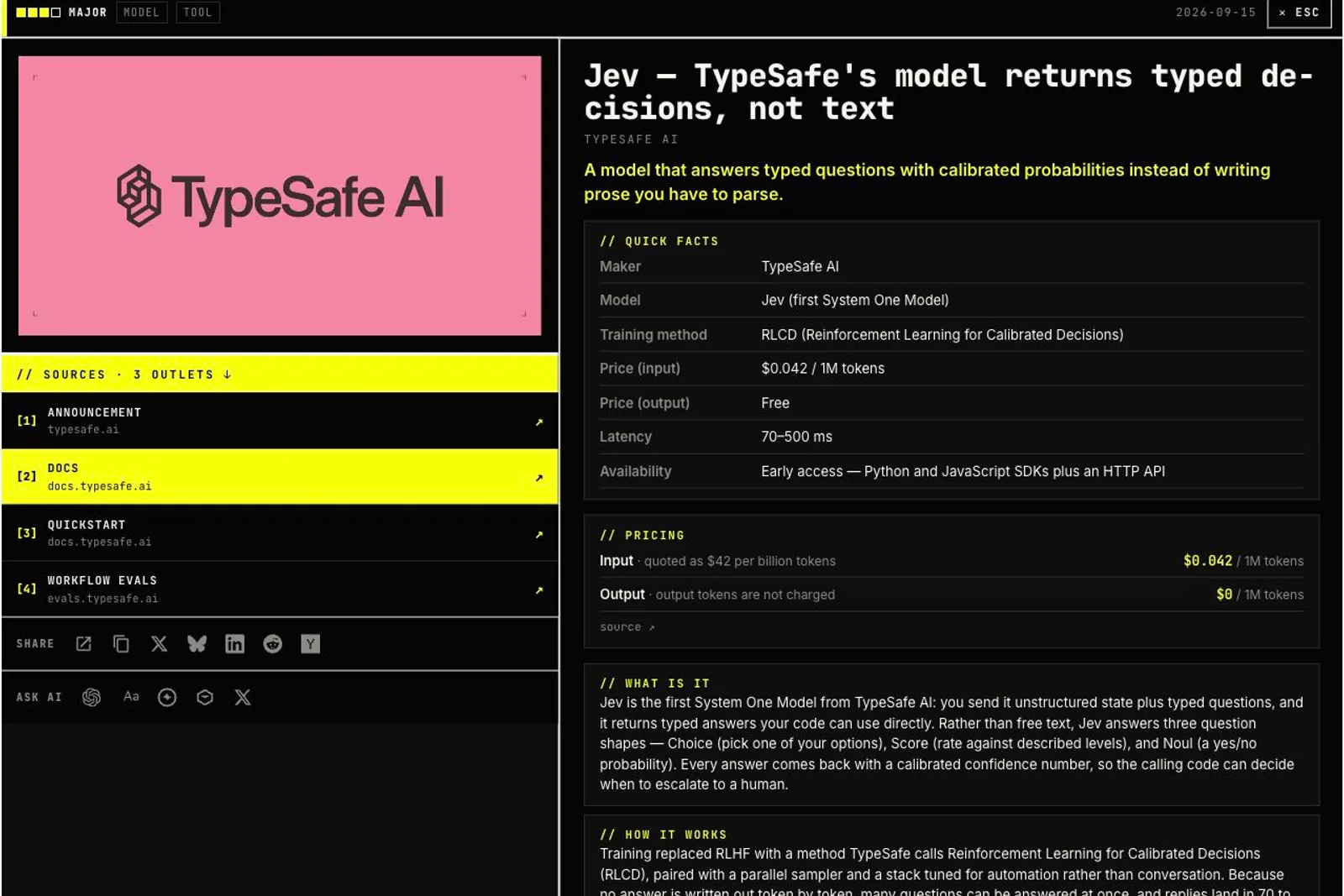Ask Grok via the X icon in the Ask AI row
The image size is (1344, 896).
pos(243,697)
